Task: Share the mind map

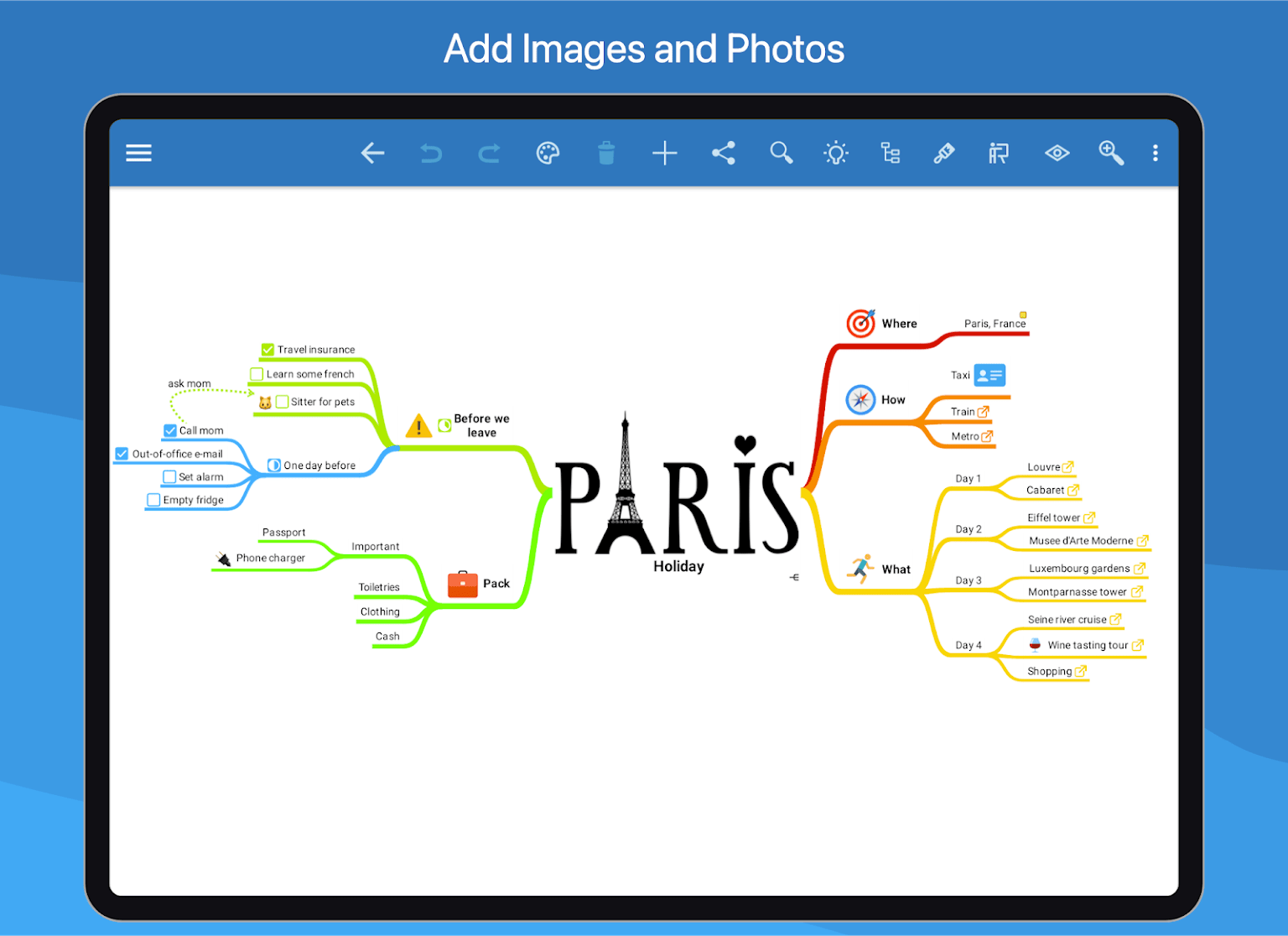Action: (x=723, y=153)
